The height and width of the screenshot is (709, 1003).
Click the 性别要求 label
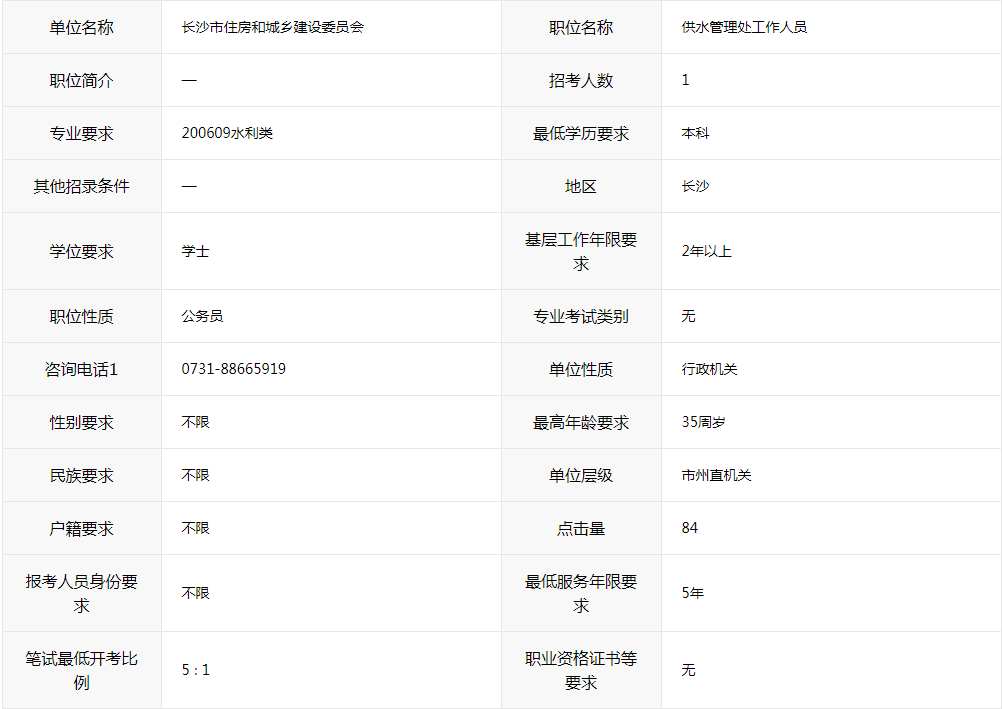(82, 423)
